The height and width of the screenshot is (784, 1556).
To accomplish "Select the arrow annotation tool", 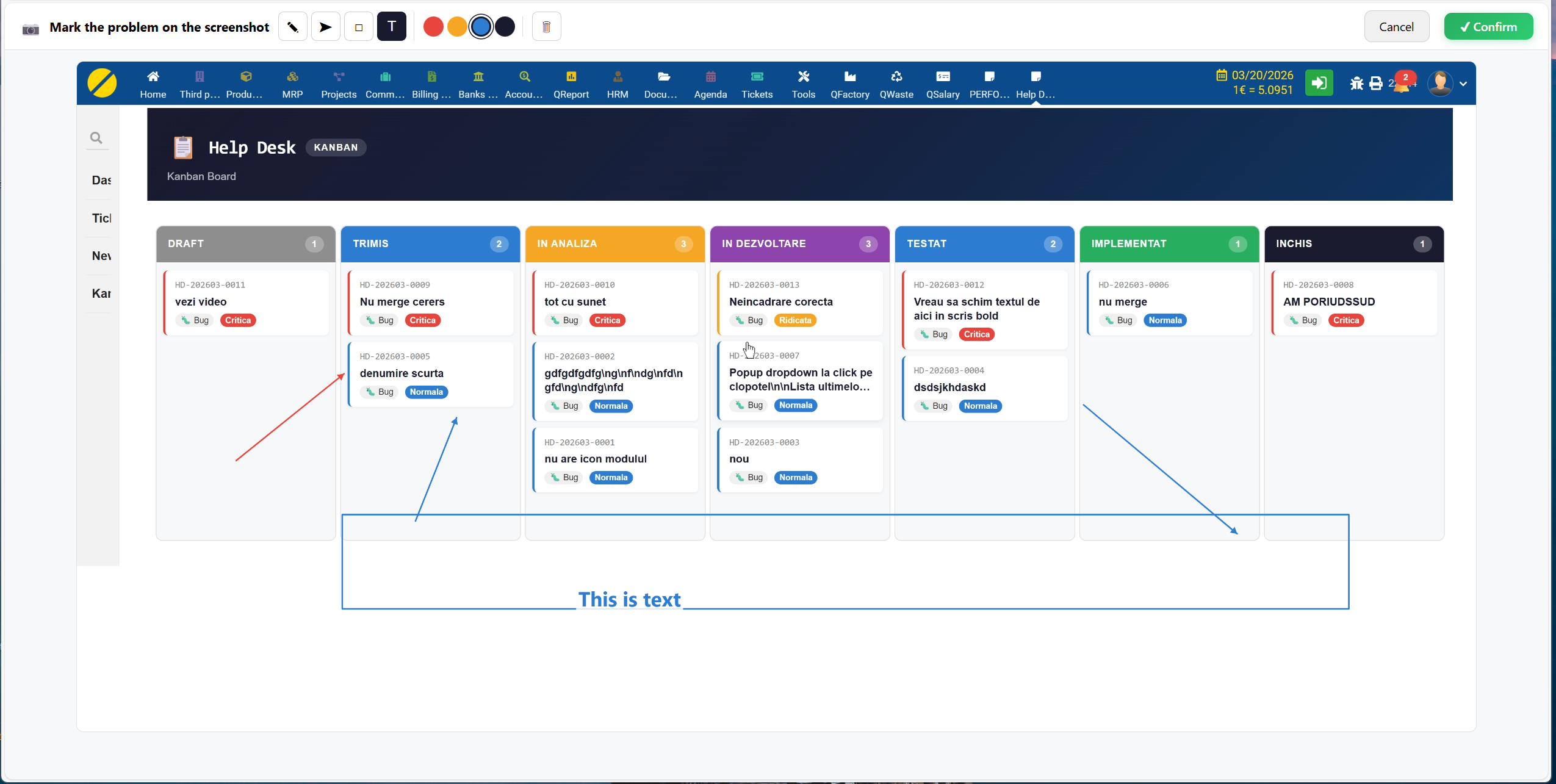I will (x=326, y=27).
